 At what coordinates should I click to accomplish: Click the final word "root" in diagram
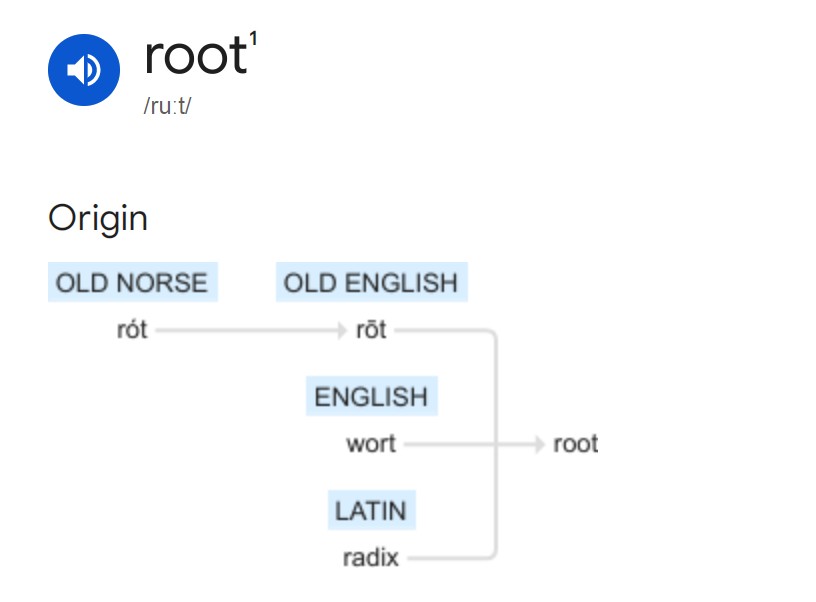coord(576,444)
